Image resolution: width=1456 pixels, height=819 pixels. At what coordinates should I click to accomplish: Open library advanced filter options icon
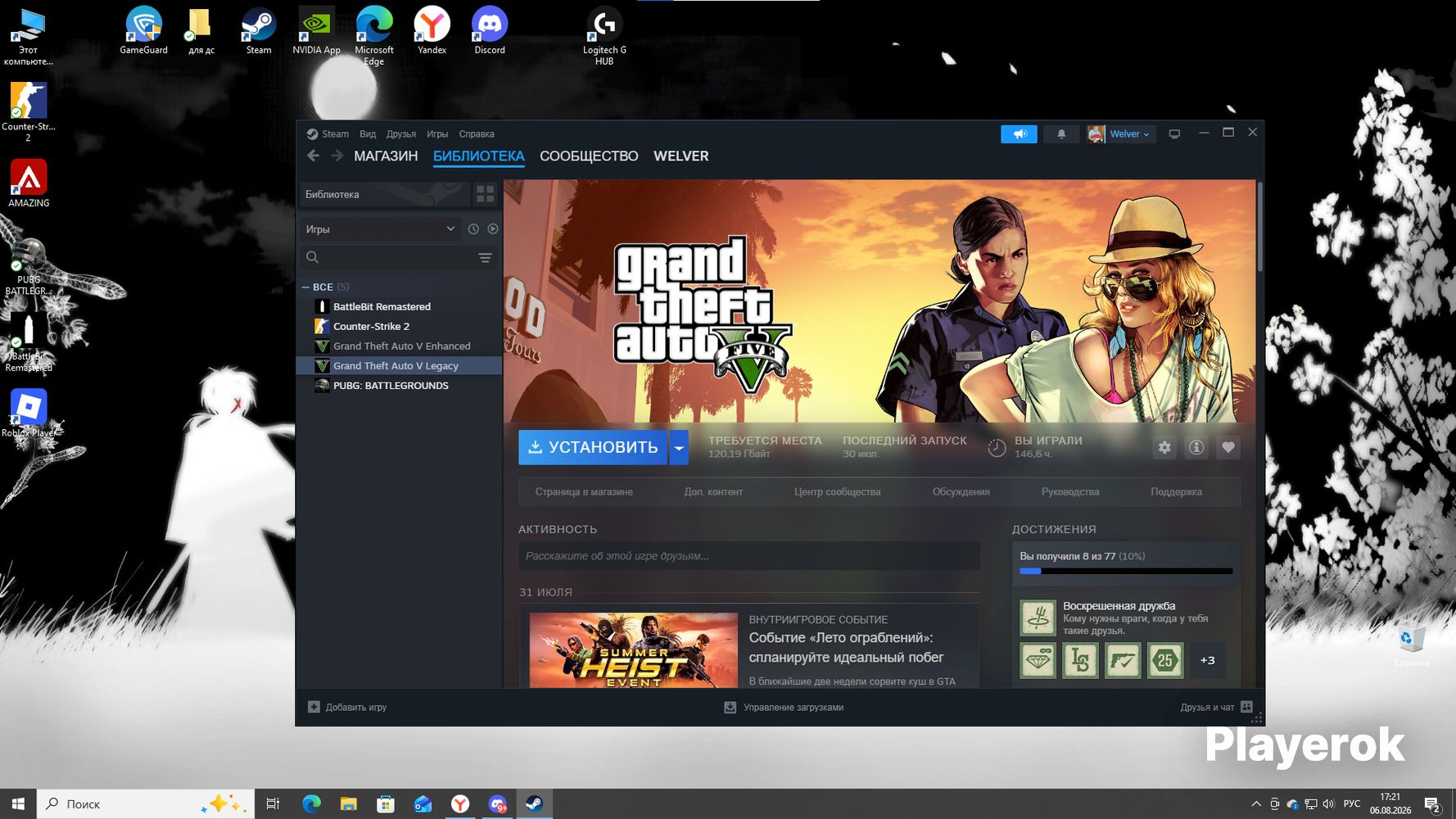[x=485, y=257]
